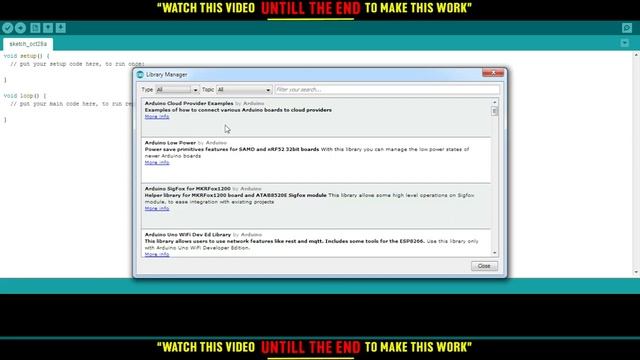Save the sketch with the Save icon
Viewport: 640px width, 360px height.
tap(60, 28)
